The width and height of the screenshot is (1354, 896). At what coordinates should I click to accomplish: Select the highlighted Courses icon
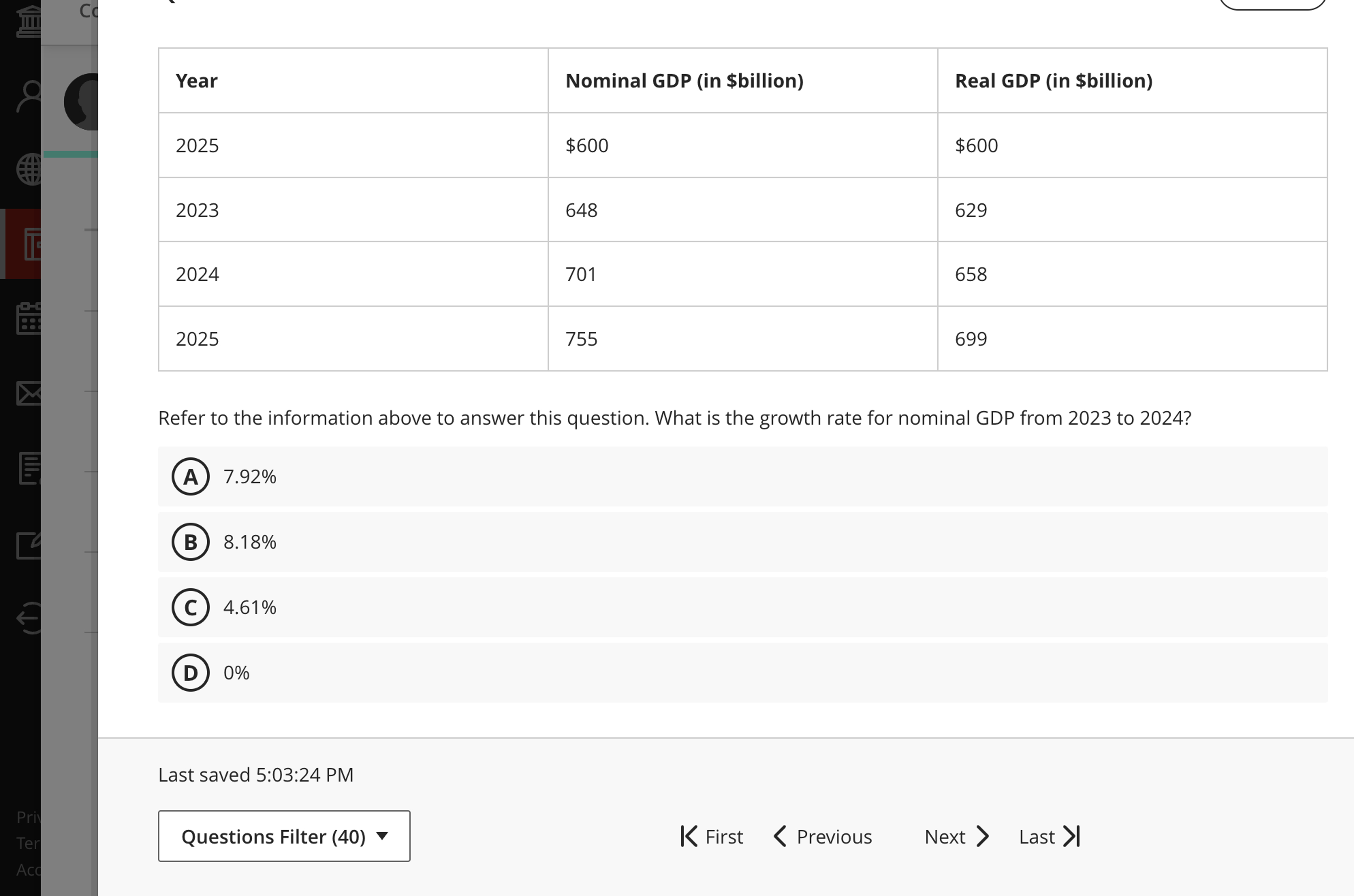tap(31, 245)
